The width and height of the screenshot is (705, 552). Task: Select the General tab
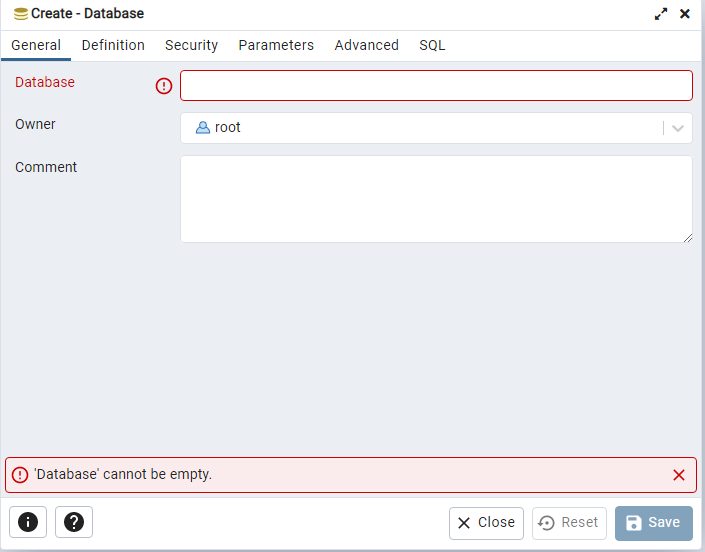tap(36, 45)
